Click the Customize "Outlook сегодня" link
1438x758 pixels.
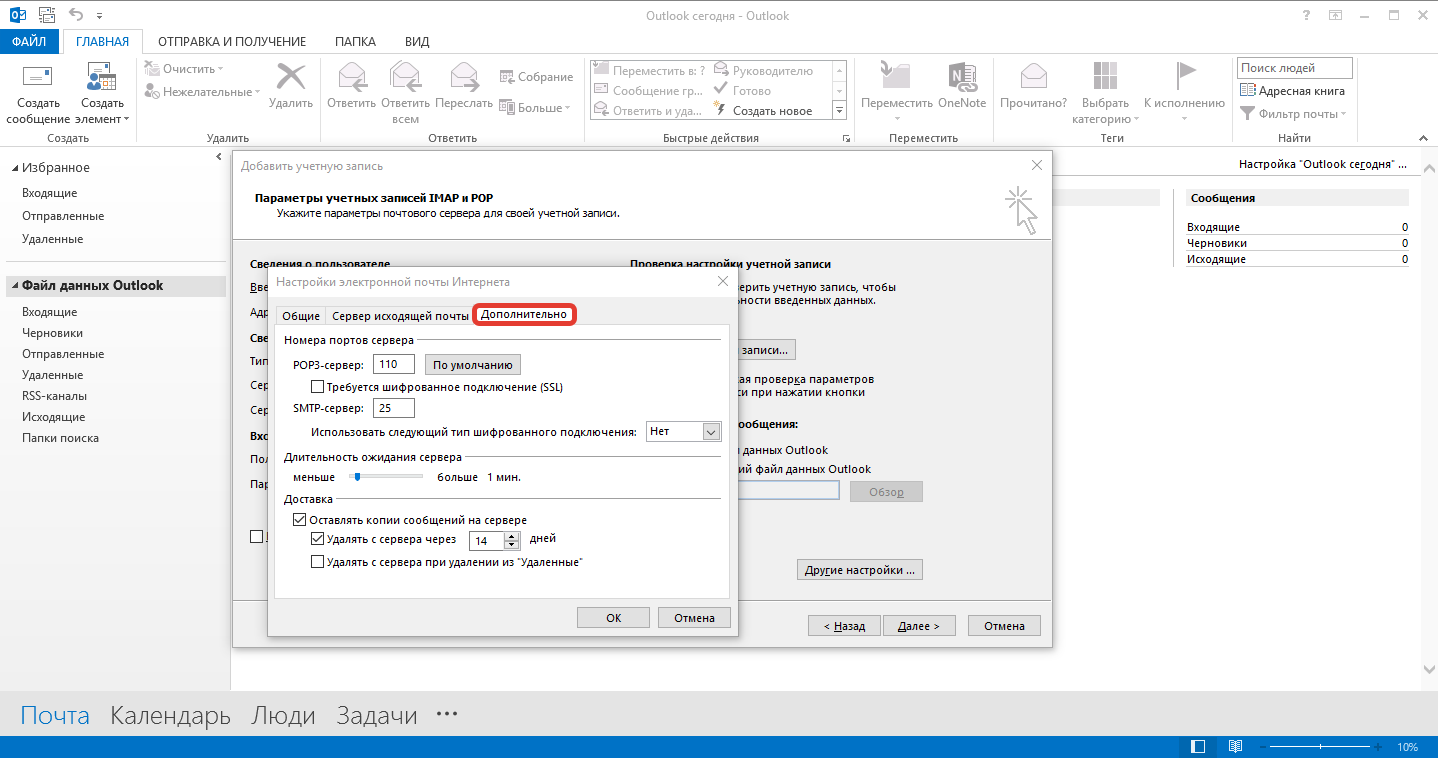tap(1322, 163)
